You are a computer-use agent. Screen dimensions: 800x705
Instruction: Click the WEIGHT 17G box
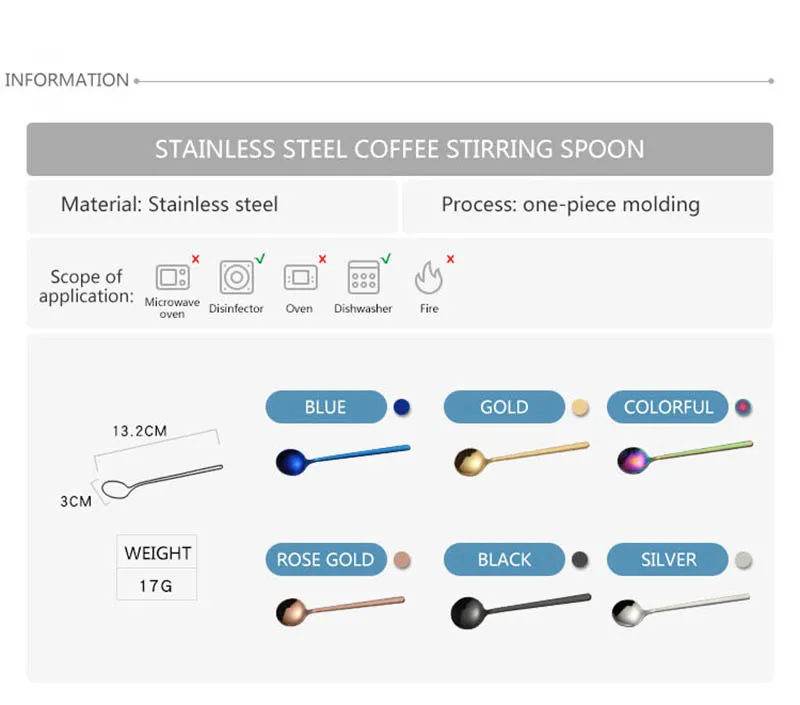(x=157, y=567)
